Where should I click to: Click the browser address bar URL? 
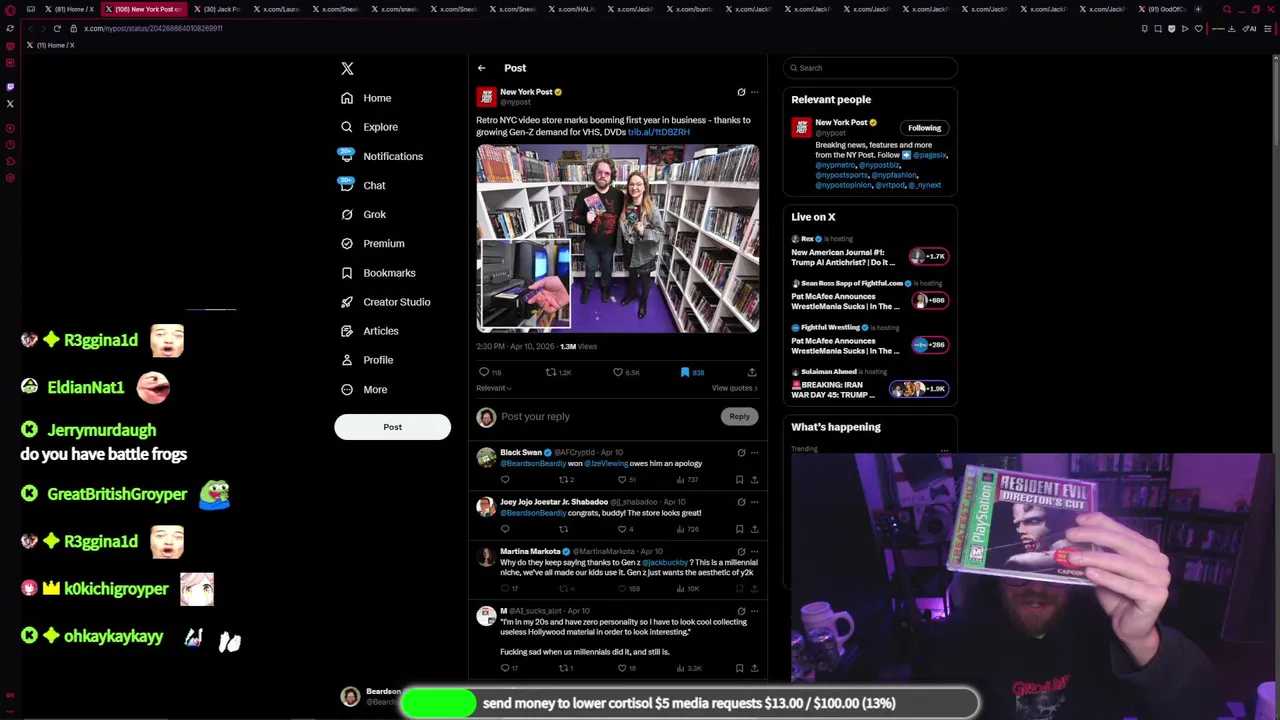tap(153, 28)
